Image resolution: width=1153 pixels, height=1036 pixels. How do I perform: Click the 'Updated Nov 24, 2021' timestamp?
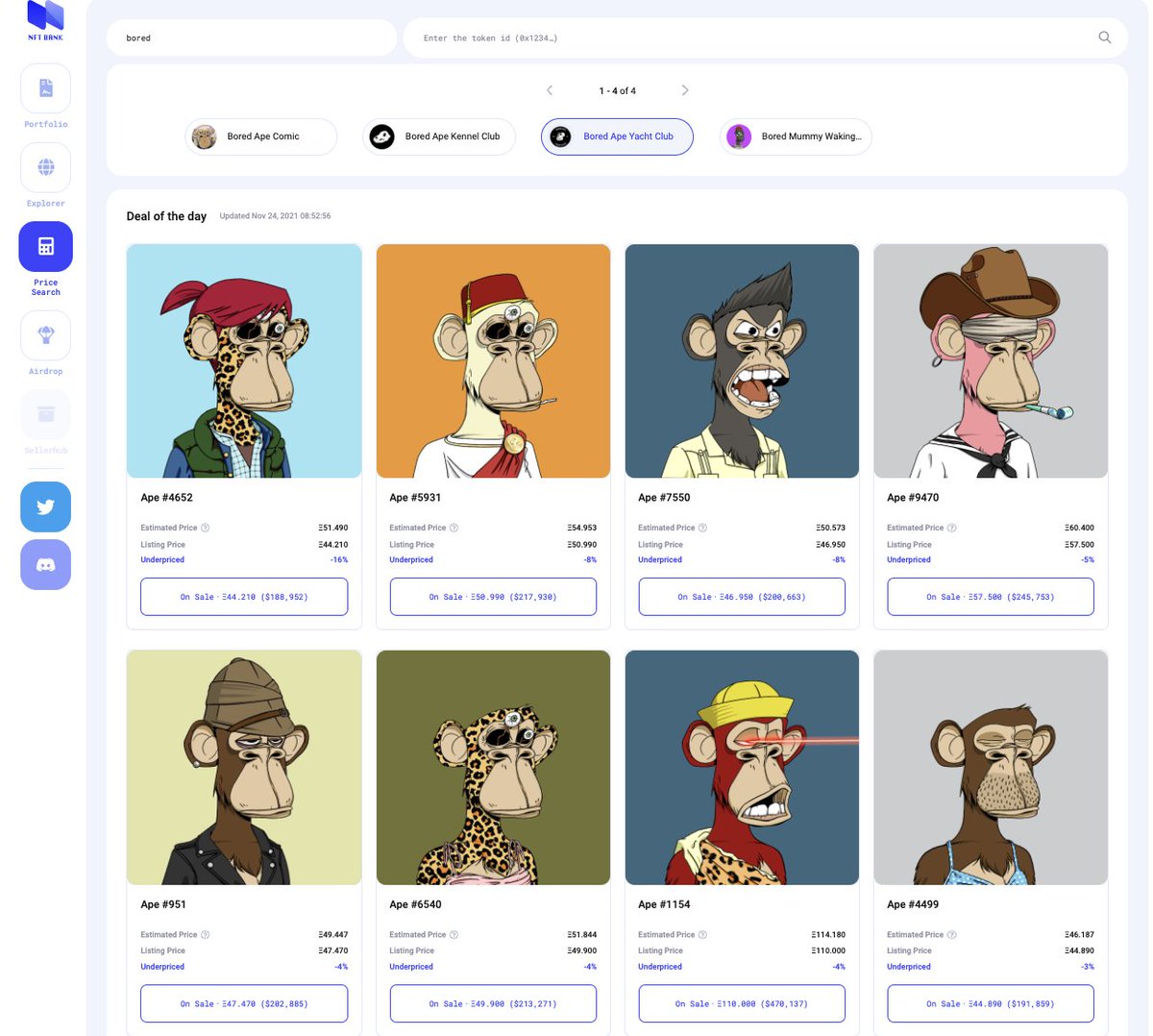[x=275, y=216]
